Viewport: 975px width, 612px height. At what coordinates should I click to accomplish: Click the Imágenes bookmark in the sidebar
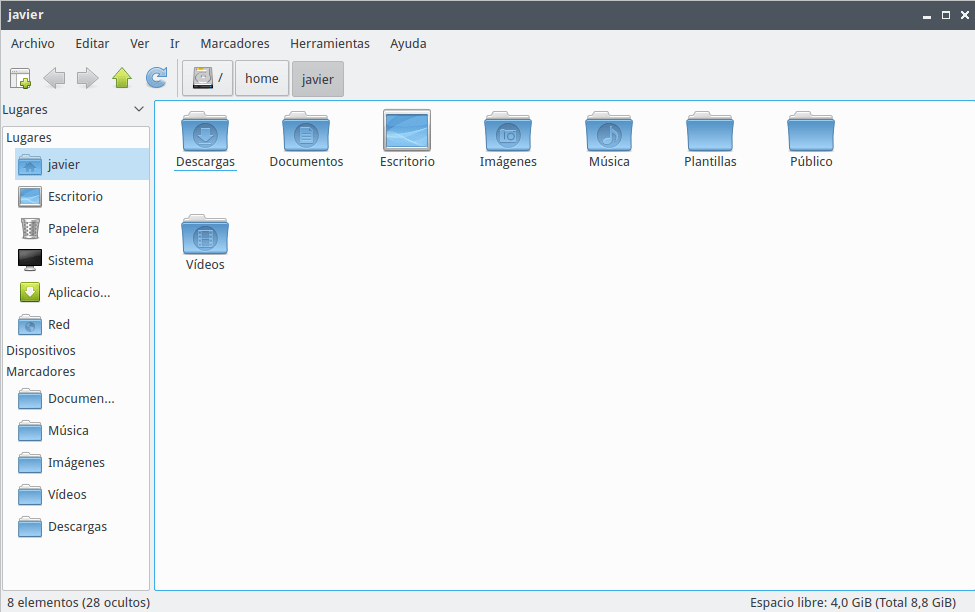(82, 463)
